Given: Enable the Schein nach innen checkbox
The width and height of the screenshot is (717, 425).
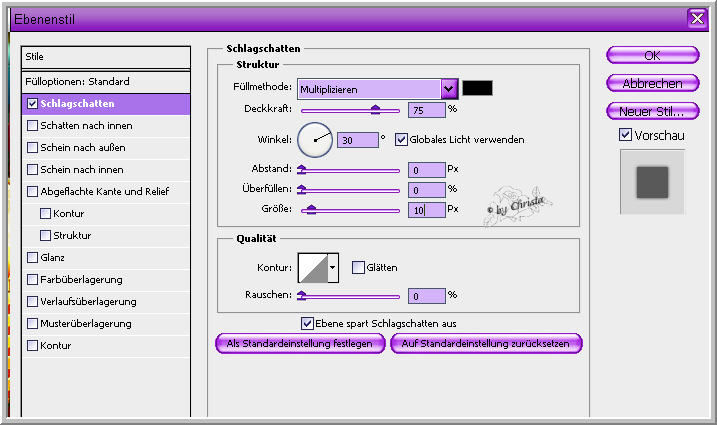Looking at the screenshot, I should [32, 169].
